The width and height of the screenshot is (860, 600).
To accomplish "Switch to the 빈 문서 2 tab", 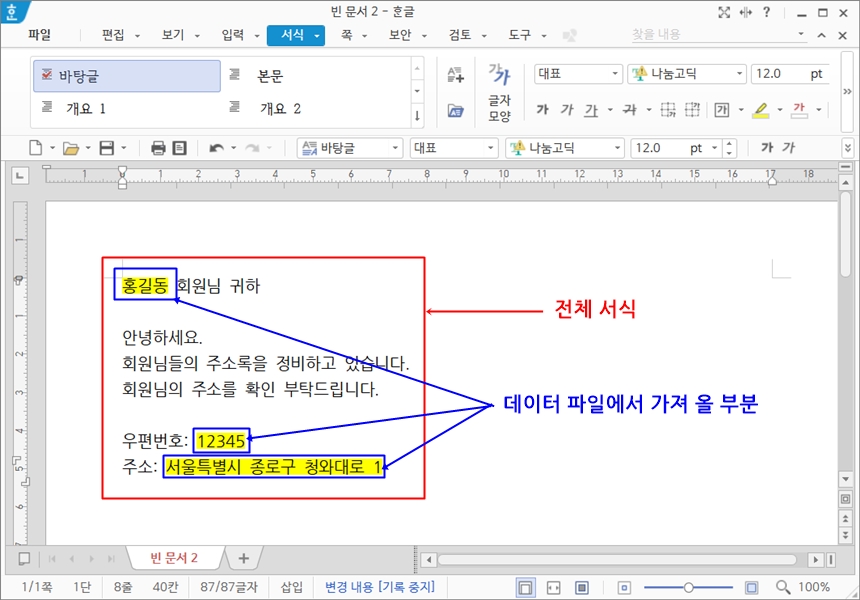I will coord(174,558).
